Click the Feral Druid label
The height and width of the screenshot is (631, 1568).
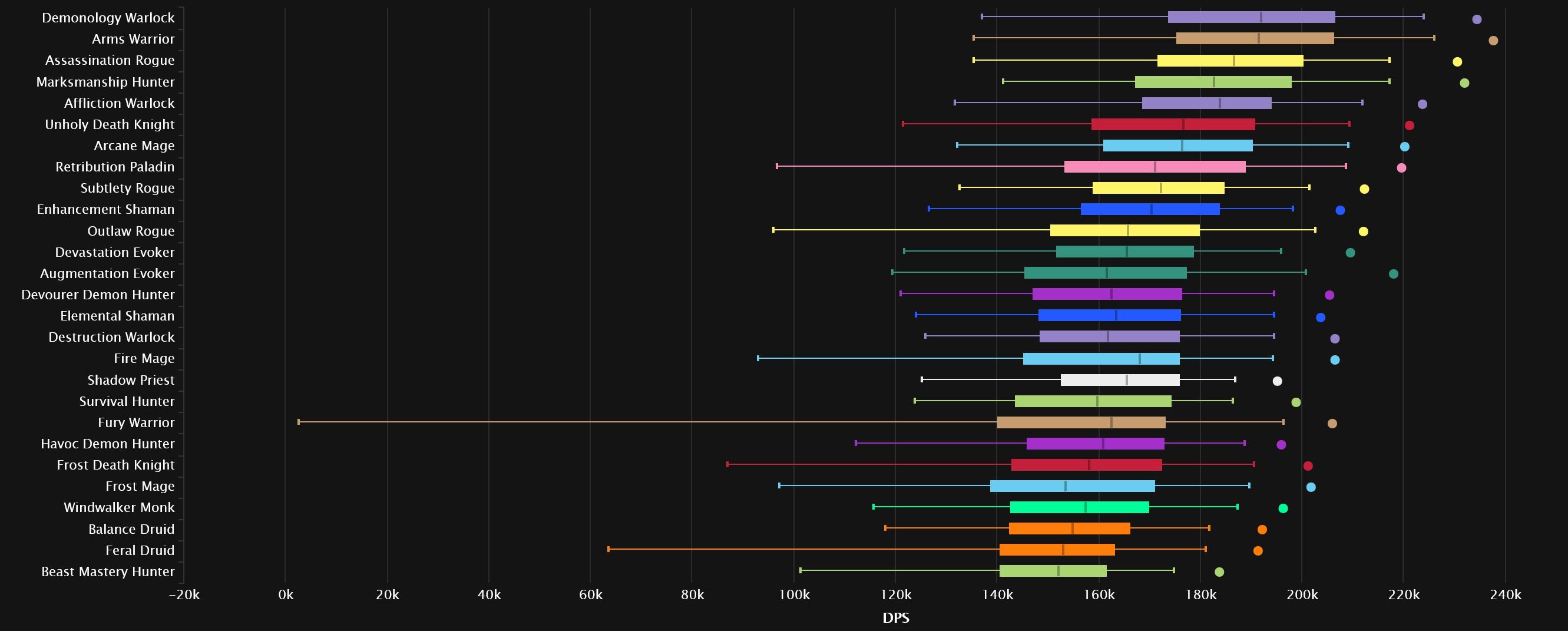pyautogui.click(x=140, y=550)
